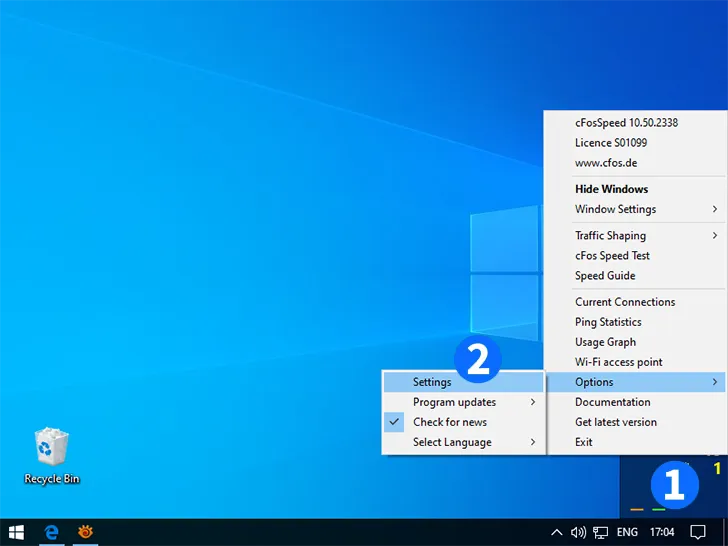
Task: Expand the Options submenu
Action: 636,382
